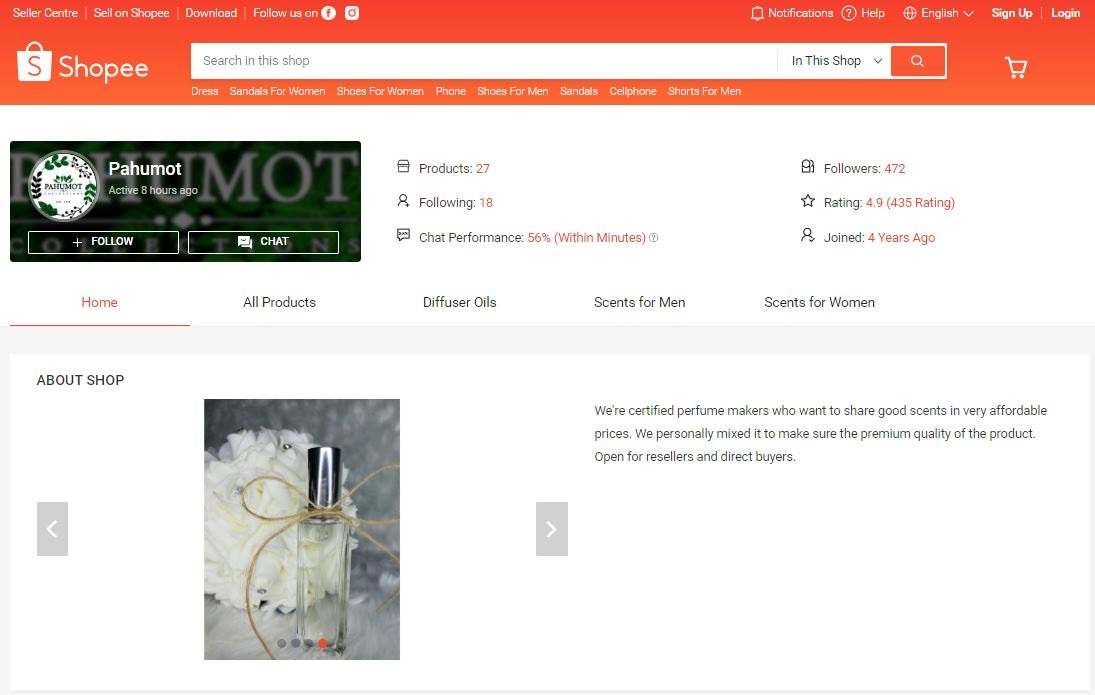Click the Chat Performance info icon
Image resolution: width=1095 pixels, height=695 pixels.
654,237
